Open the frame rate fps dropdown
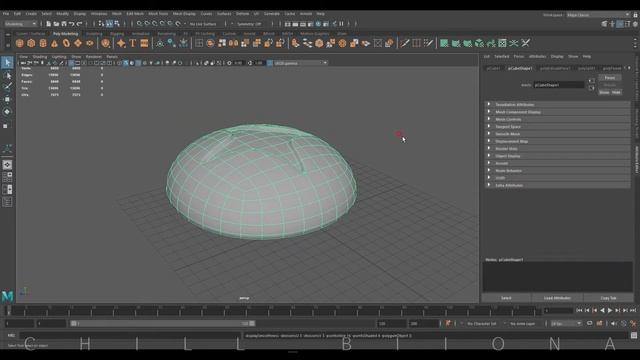Image resolution: width=640 pixels, height=360 pixels. pyautogui.click(x=566, y=323)
